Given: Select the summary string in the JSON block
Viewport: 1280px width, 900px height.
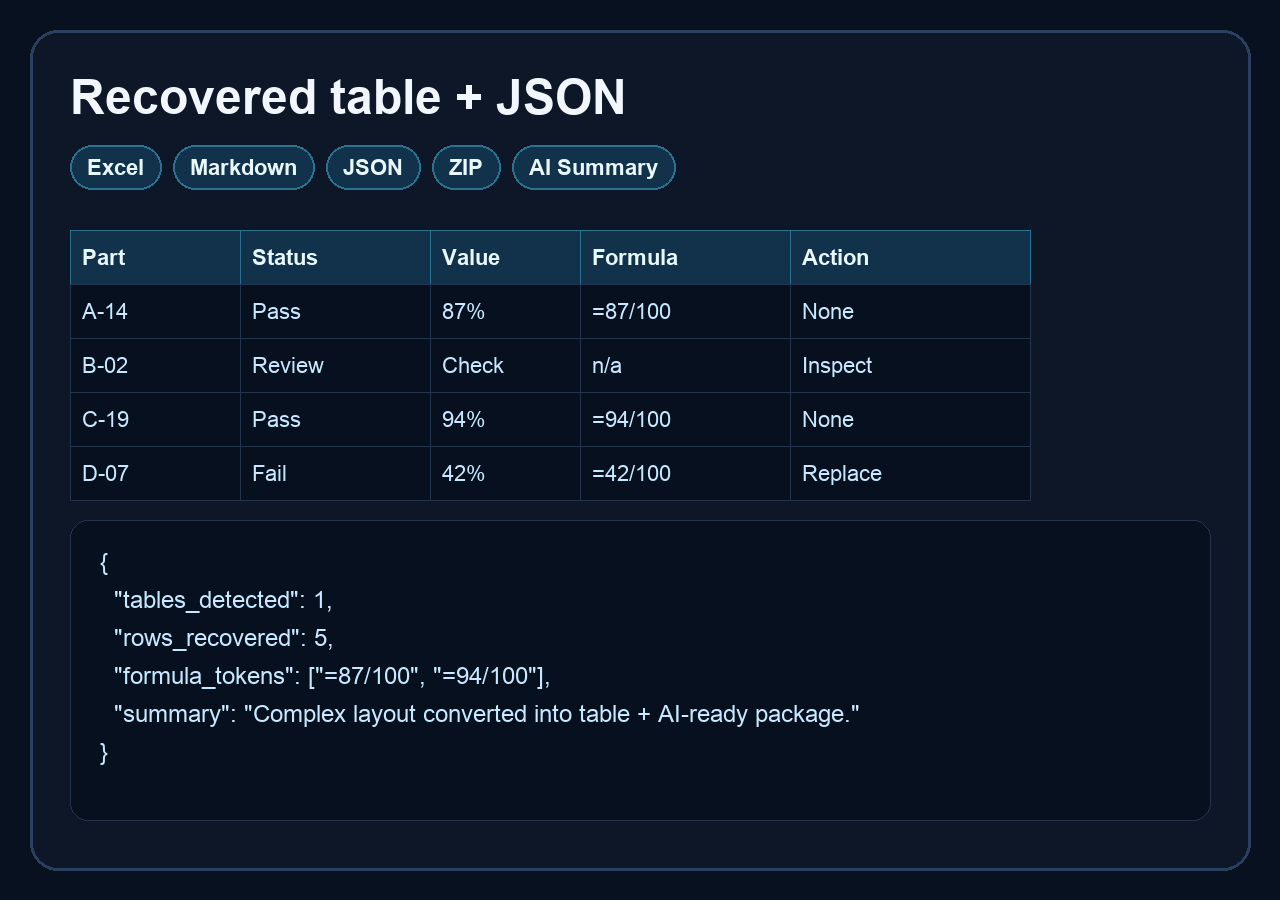Looking at the screenshot, I should (486, 714).
